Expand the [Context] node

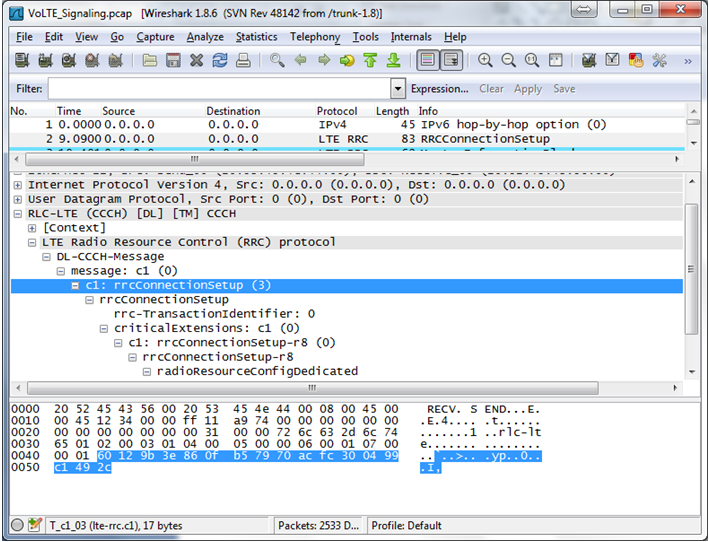32,228
